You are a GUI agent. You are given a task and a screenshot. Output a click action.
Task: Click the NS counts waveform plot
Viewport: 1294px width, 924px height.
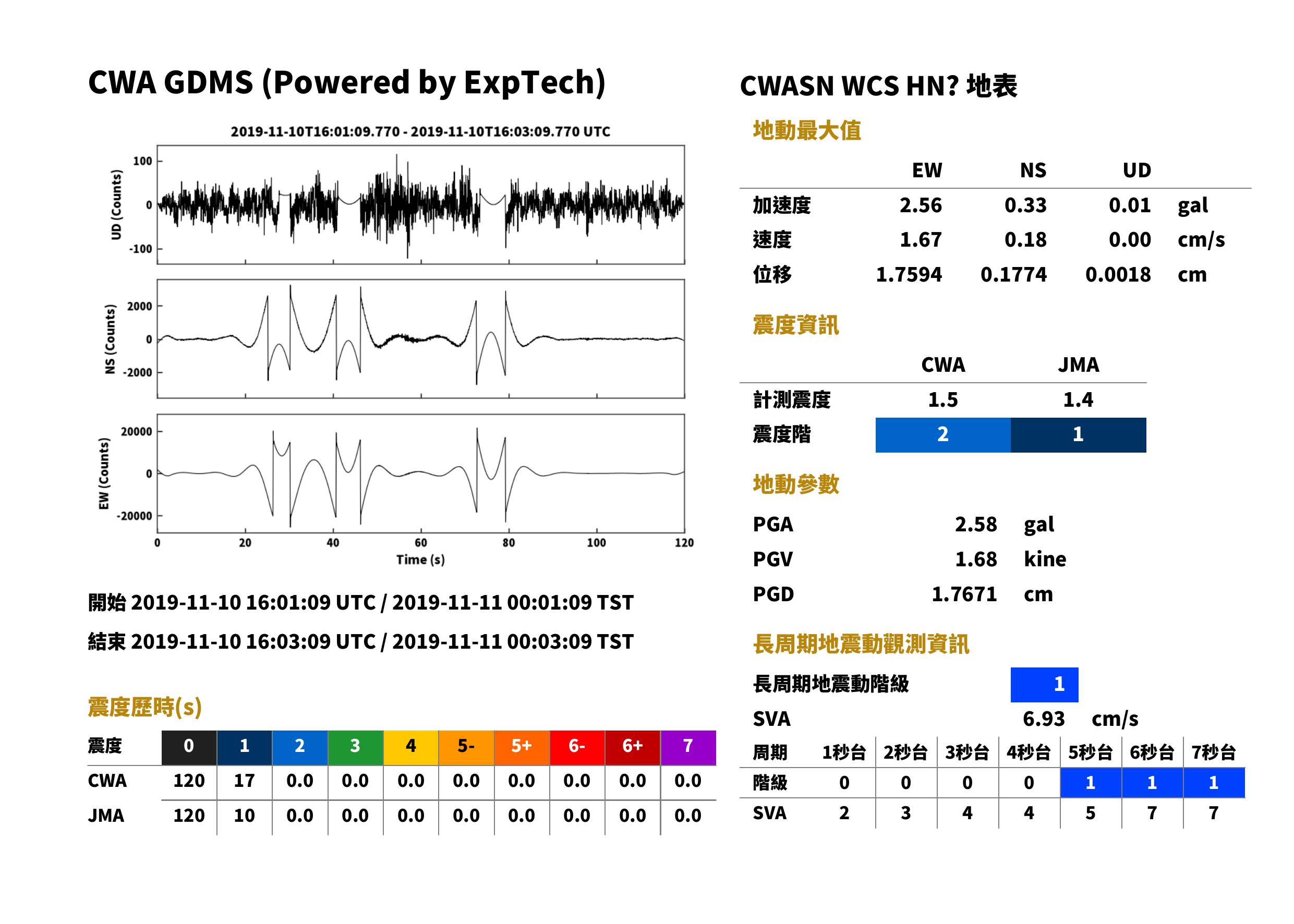[420, 338]
